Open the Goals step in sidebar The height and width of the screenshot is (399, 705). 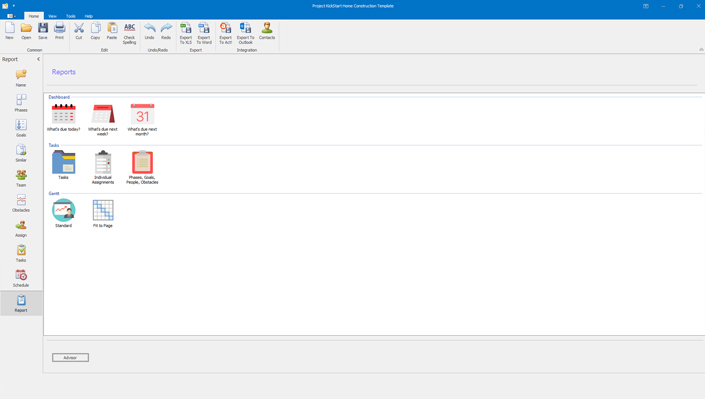tap(21, 128)
